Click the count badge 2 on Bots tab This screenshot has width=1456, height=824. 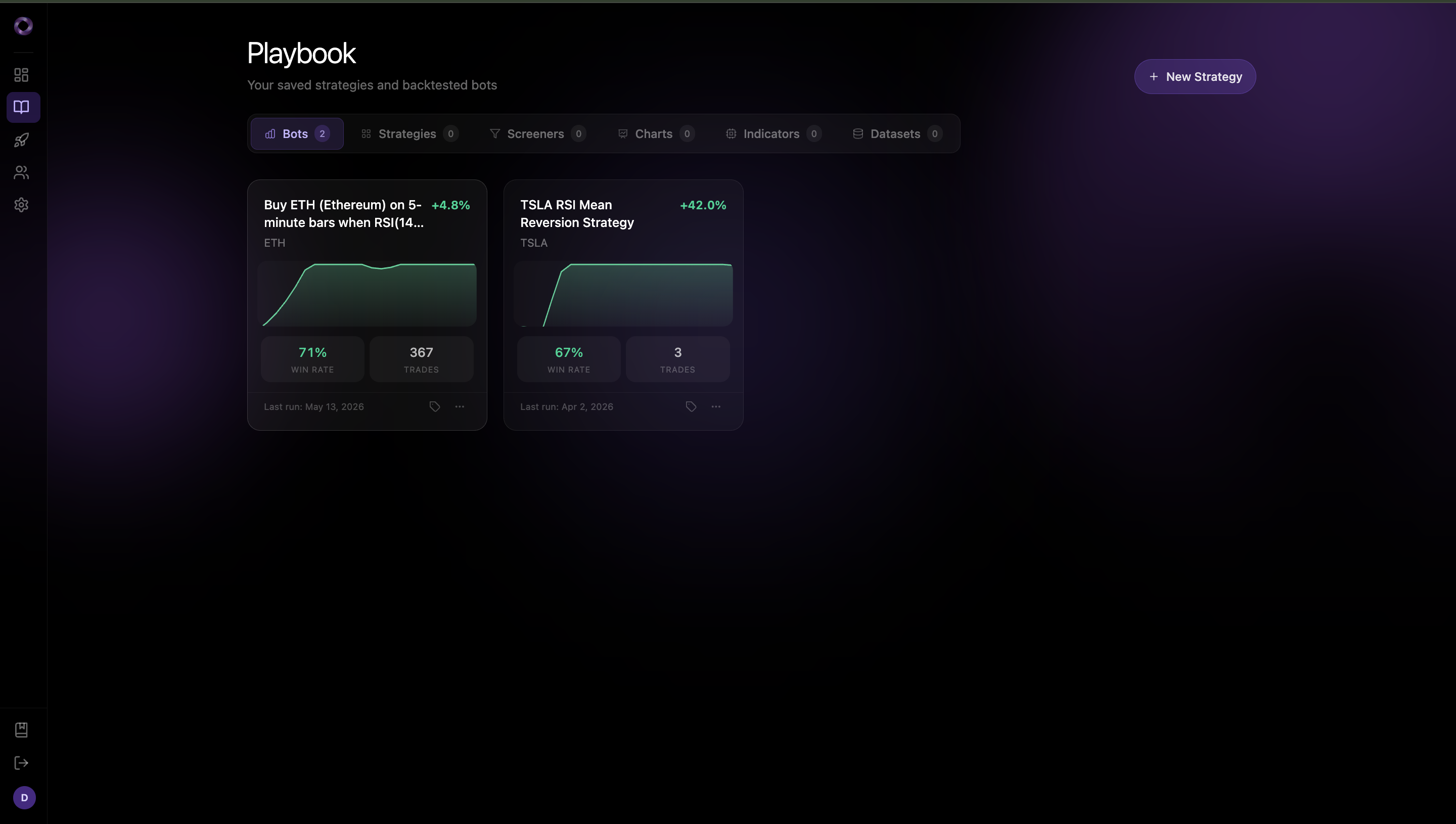[x=322, y=133]
